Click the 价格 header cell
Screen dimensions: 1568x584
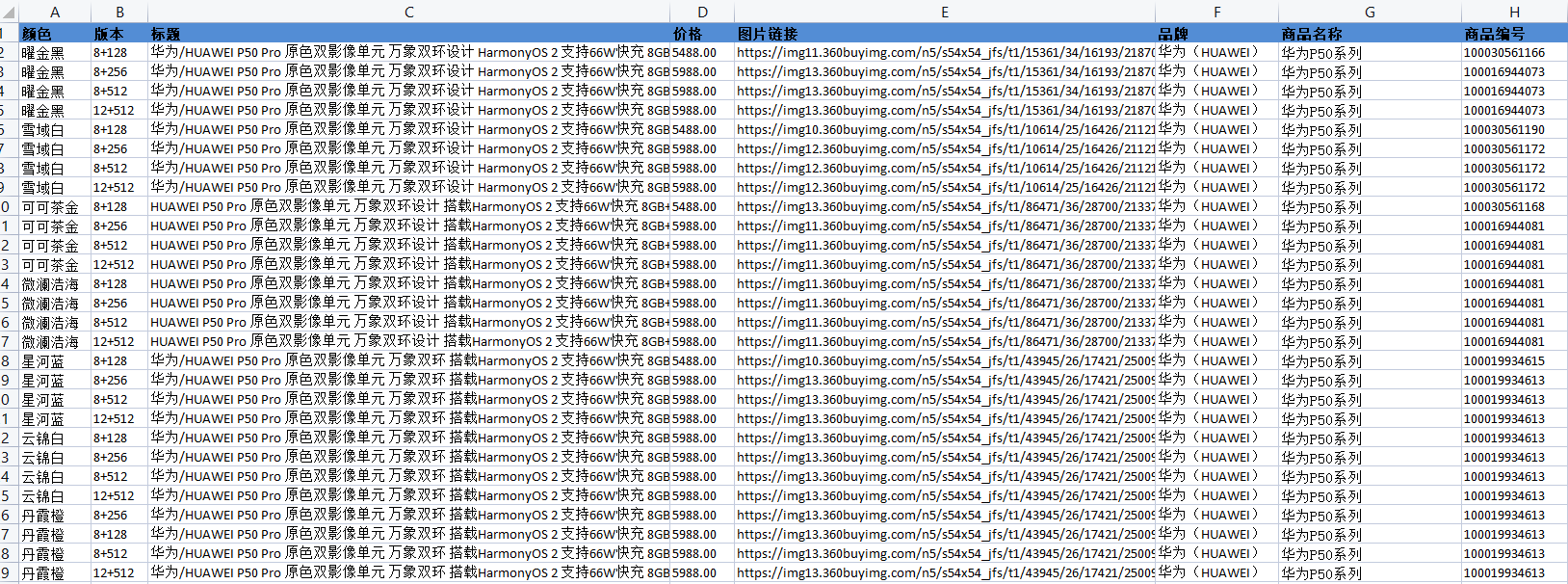702,34
